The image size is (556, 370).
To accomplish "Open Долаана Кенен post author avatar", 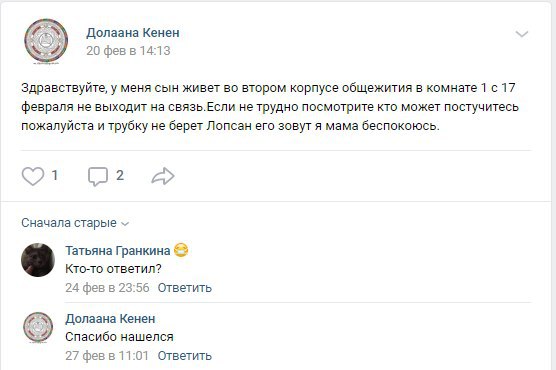I will 46,42.
